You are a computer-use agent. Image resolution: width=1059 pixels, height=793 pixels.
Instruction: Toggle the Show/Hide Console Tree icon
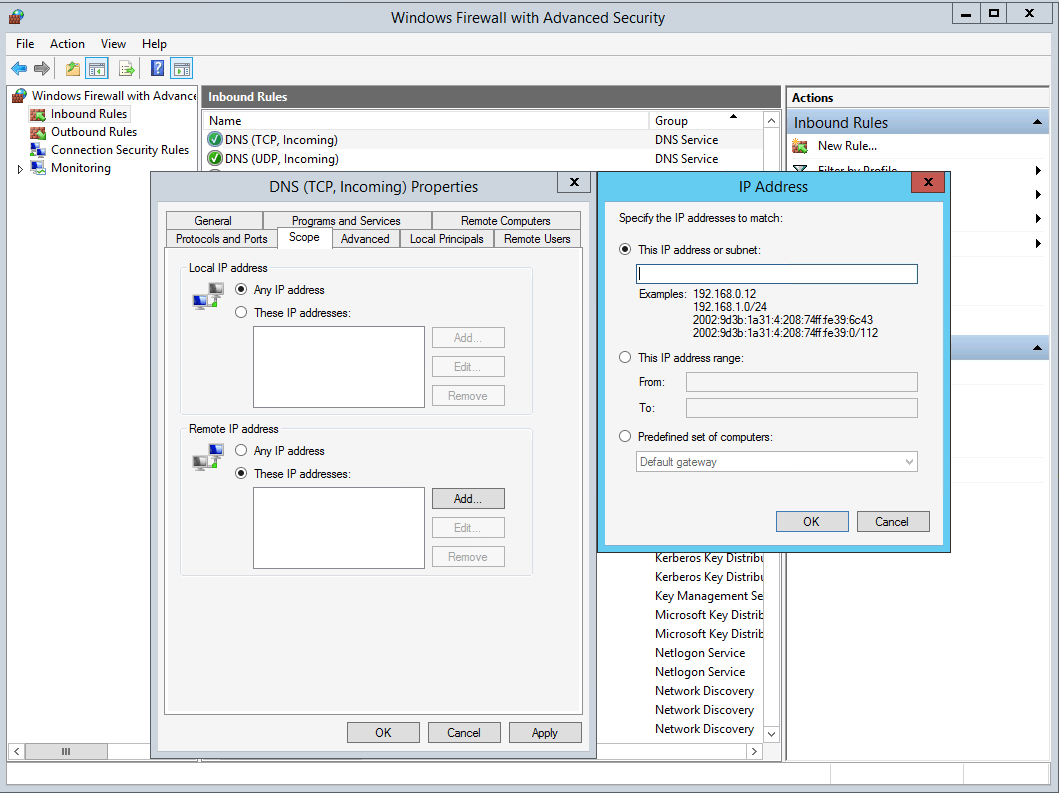[97, 68]
